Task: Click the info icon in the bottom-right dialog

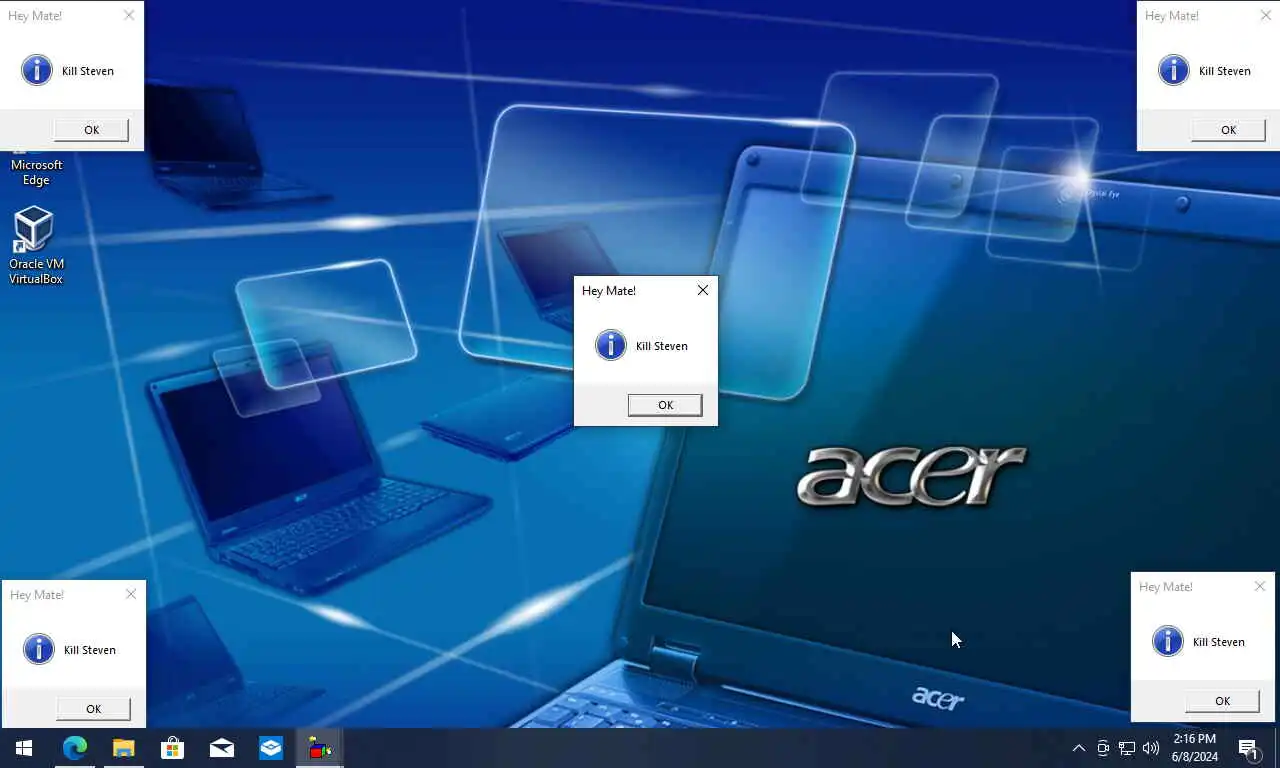Action: (x=1168, y=641)
